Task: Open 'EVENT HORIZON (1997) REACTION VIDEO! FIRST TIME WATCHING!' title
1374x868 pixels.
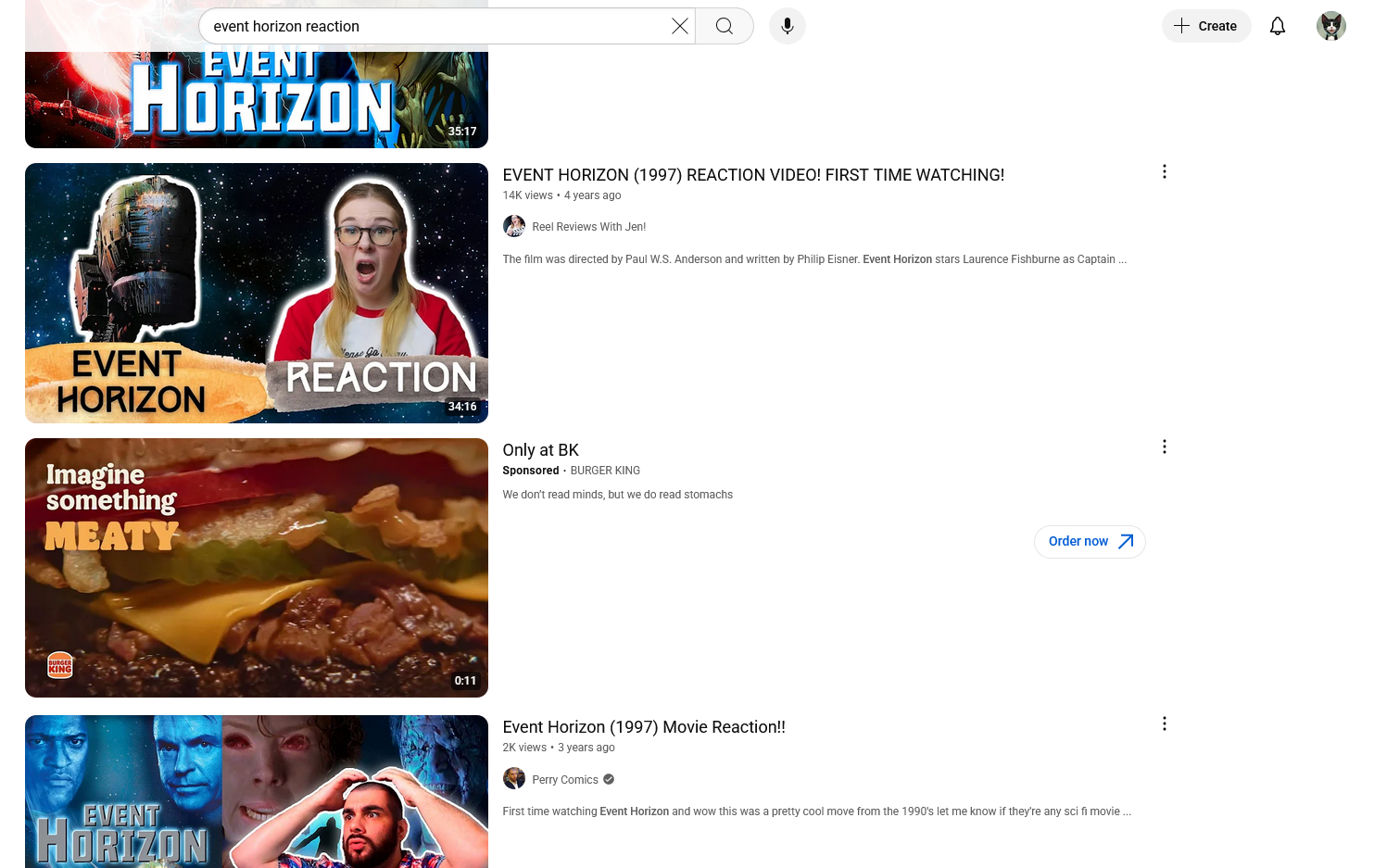Action: point(753,175)
